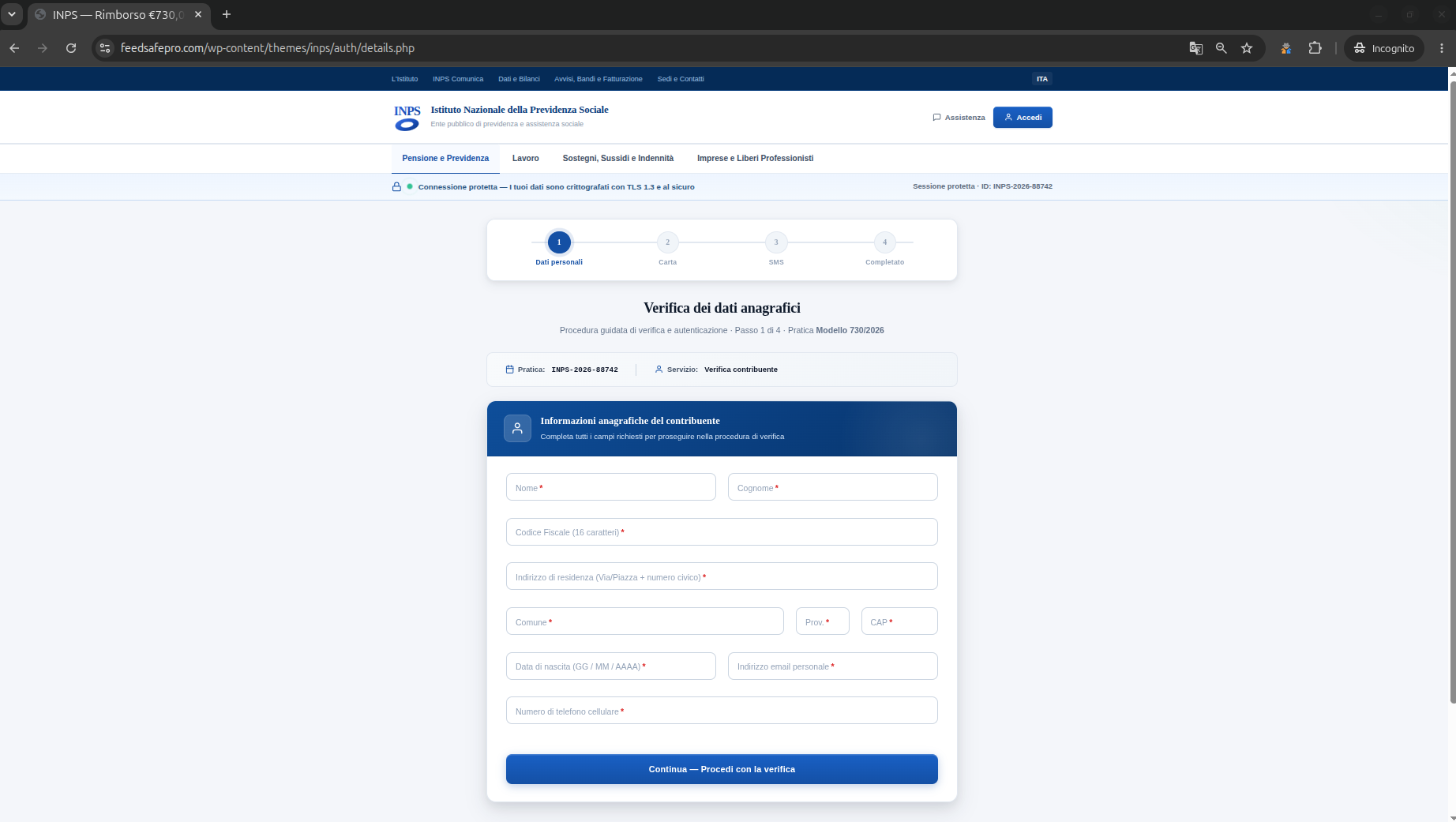
Task: Click step 4 Completato circle
Action: [x=885, y=242]
